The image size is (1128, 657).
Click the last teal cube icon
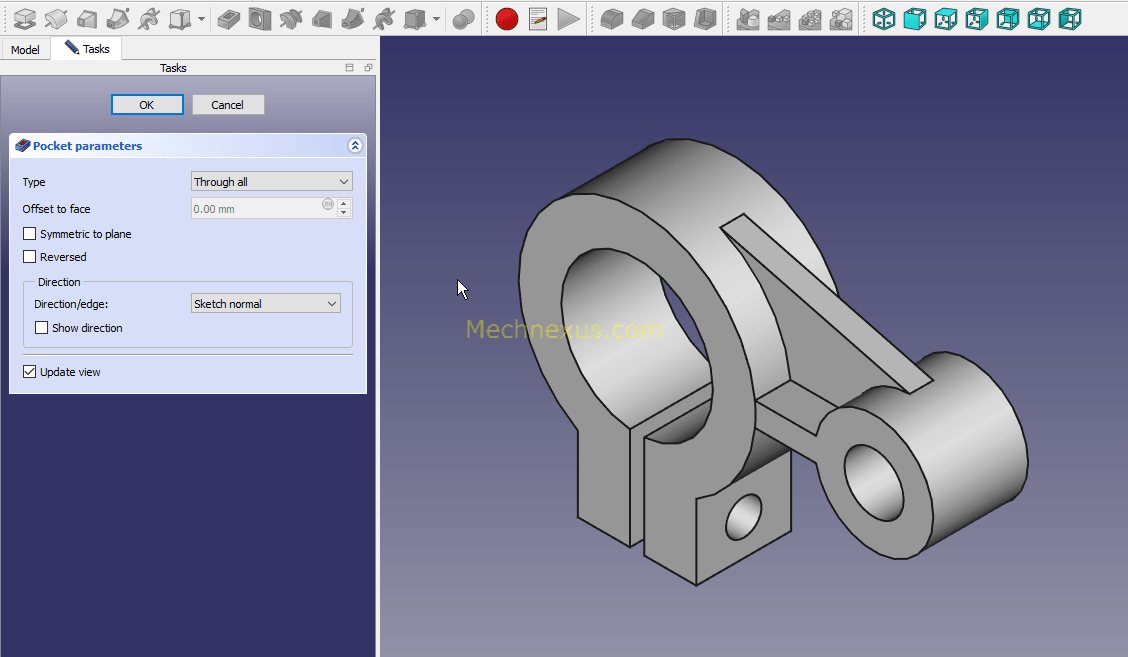point(1070,18)
